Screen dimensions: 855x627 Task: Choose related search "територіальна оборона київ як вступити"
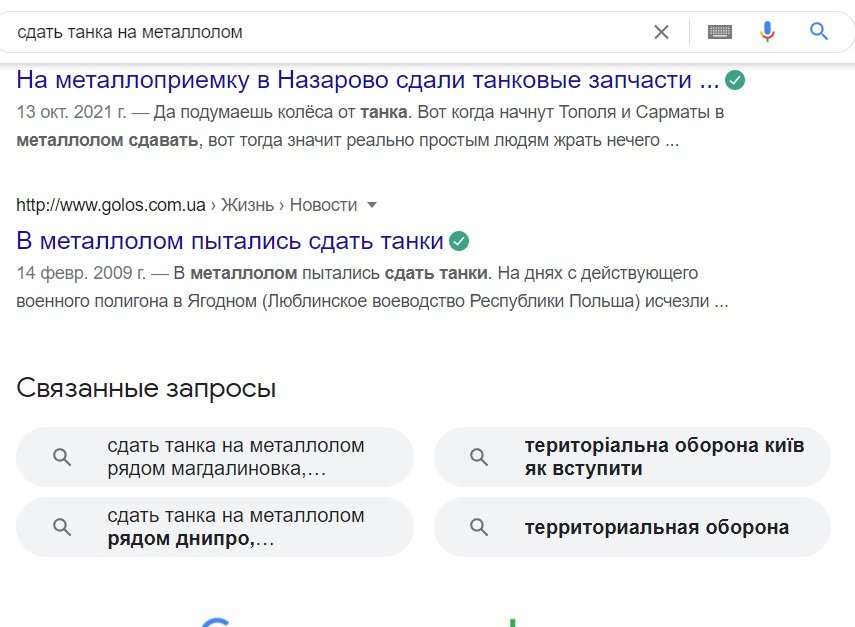(x=664, y=457)
